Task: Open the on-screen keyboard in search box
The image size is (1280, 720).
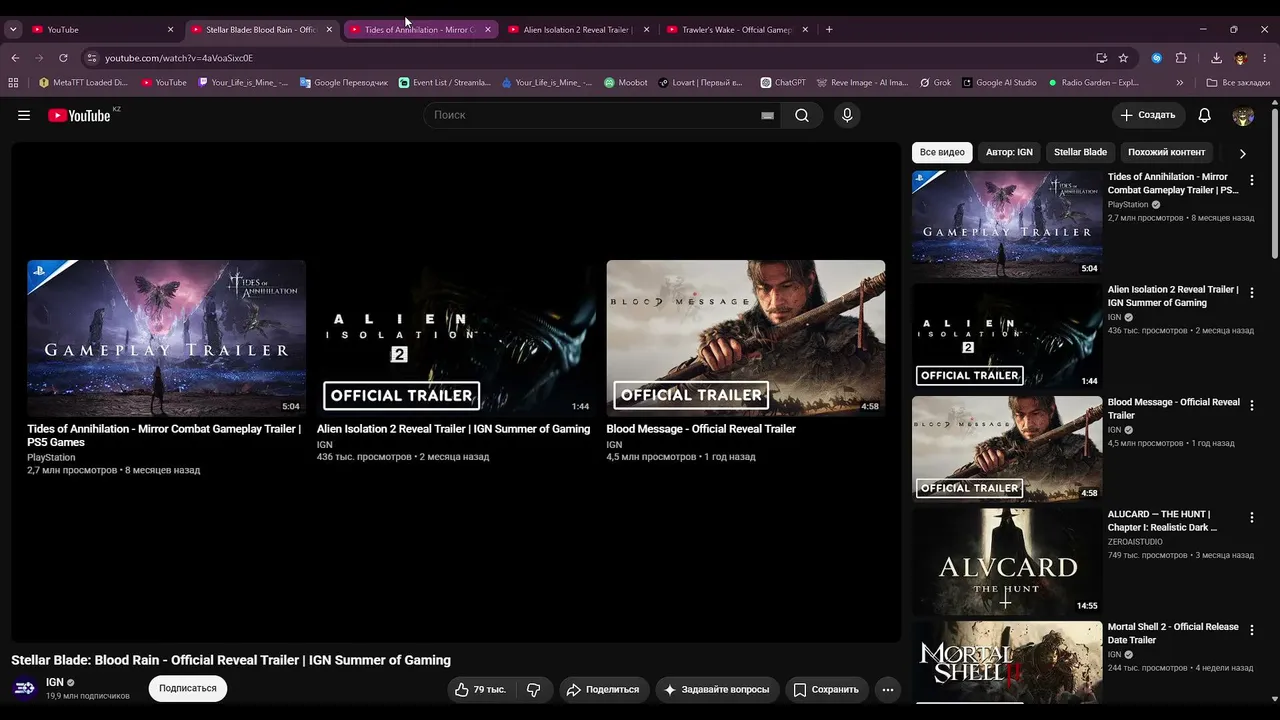Action: (767, 115)
